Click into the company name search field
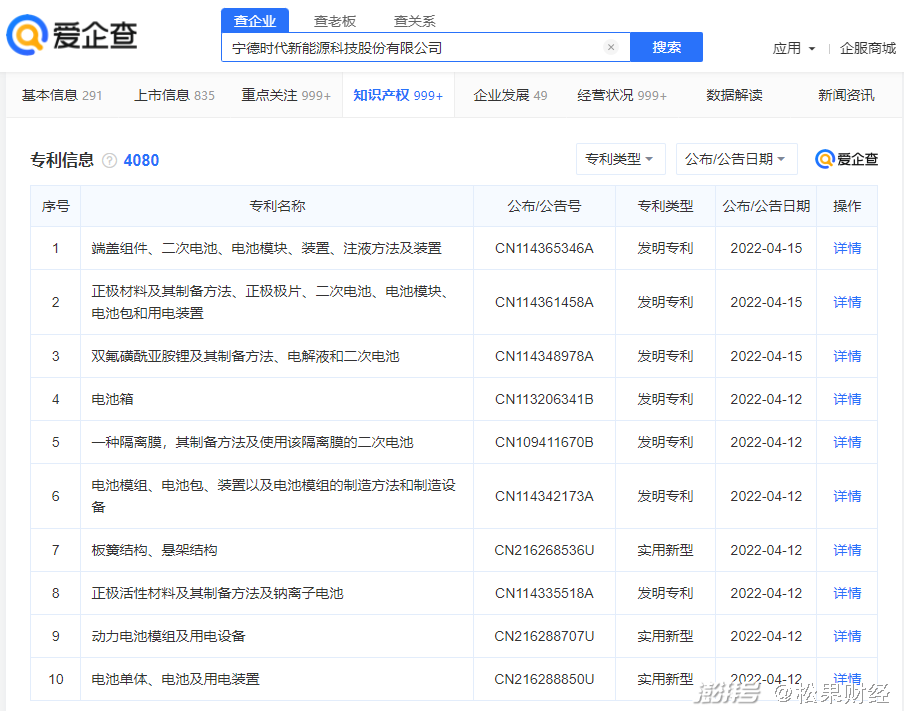This screenshot has height=711, width=904. coord(410,47)
